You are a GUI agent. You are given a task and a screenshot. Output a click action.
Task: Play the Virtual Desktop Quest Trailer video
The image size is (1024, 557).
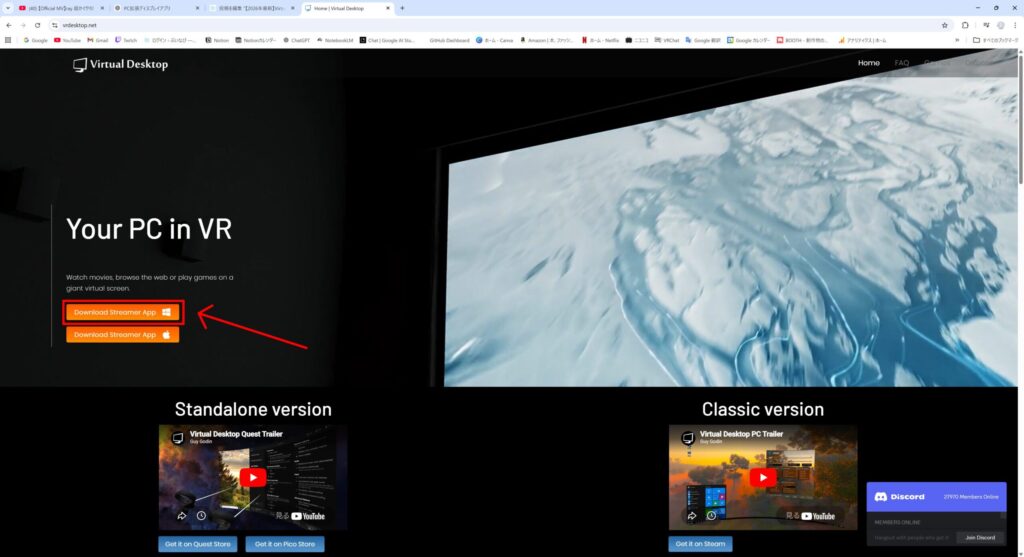253,477
